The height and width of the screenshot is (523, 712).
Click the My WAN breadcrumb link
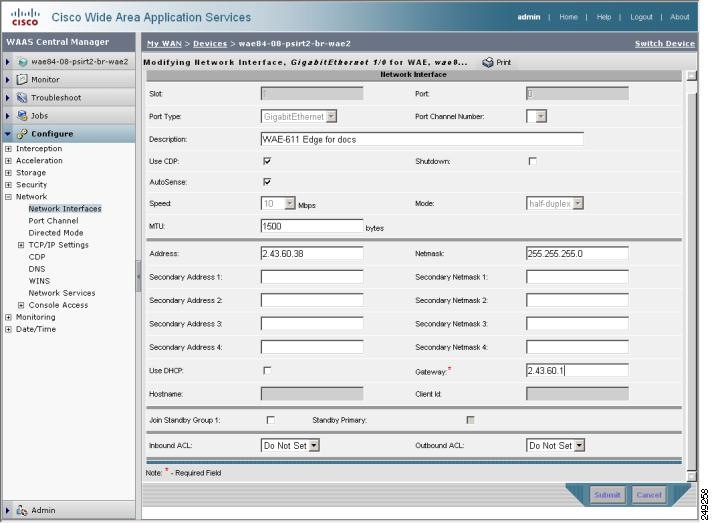pyautogui.click(x=164, y=44)
